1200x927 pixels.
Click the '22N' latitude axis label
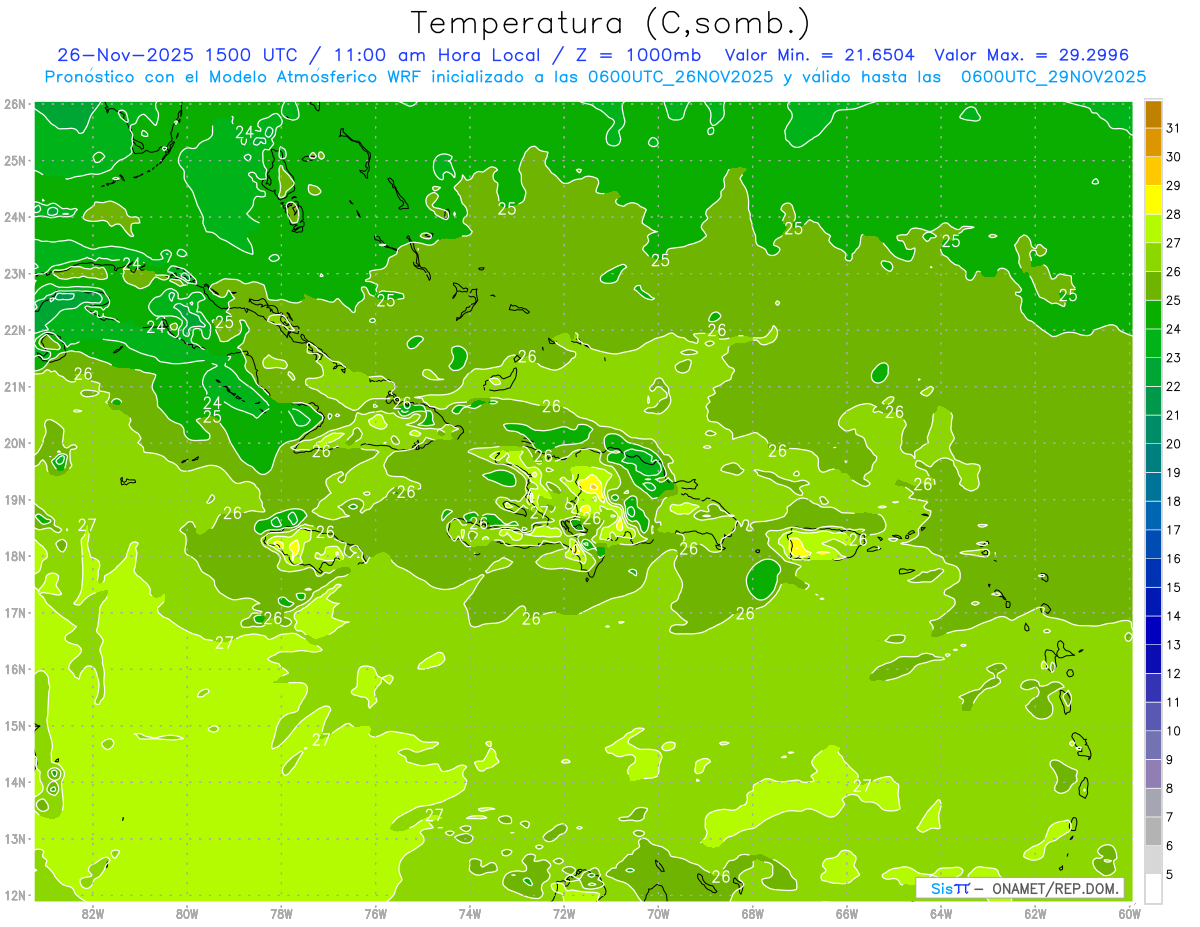point(14,330)
